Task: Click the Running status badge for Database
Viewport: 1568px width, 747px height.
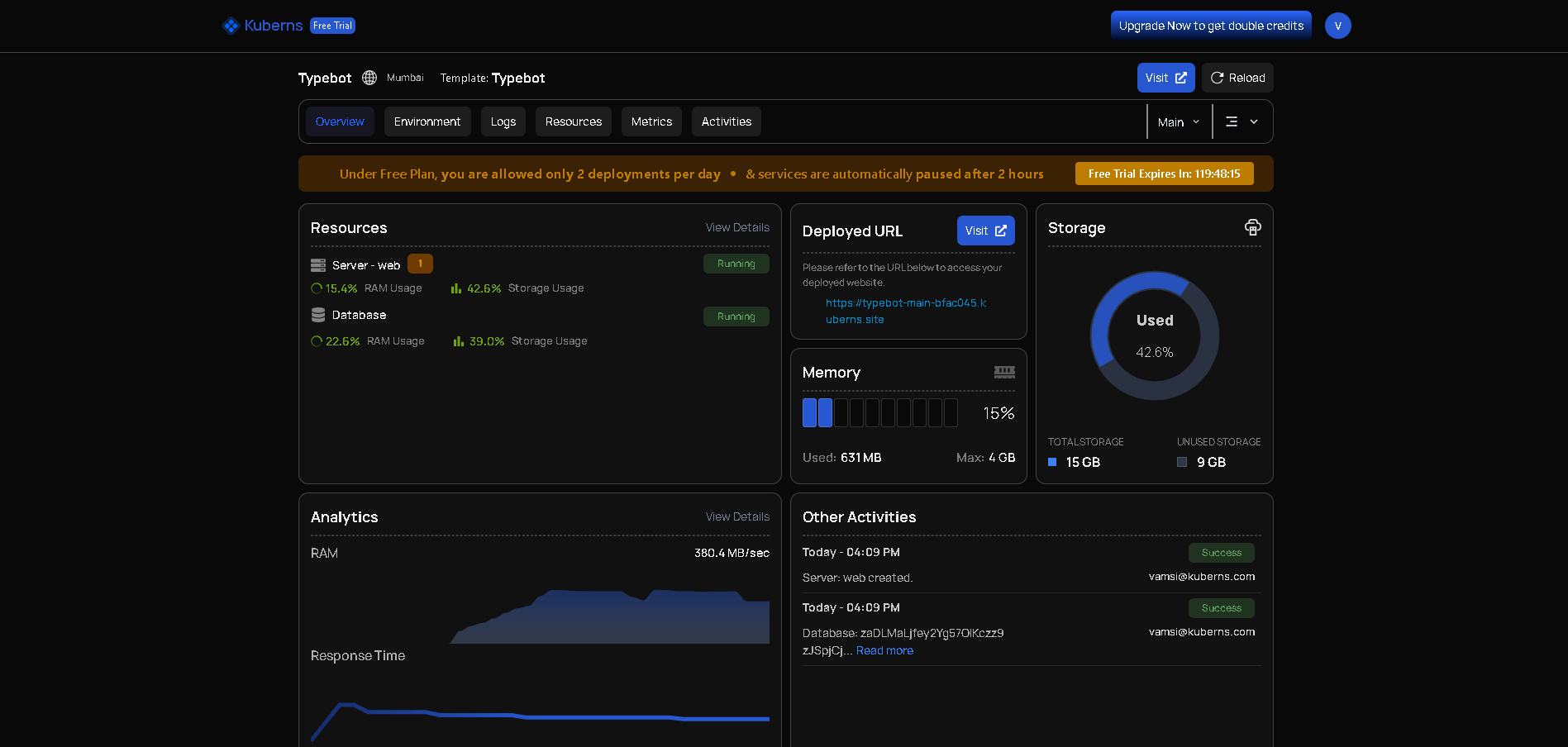Action: click(736, 316)
